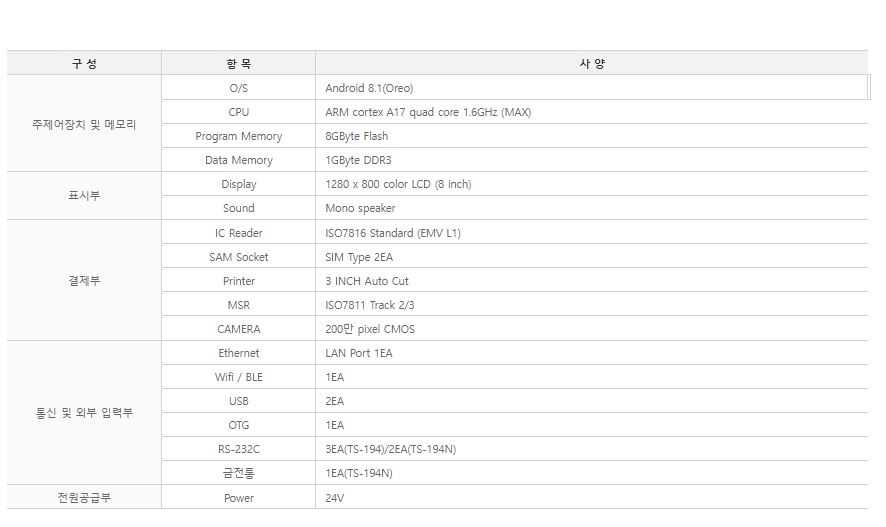The image size is (886, 527).
Task: Select the LAN Port 1EA specification
Action: (x=359, y=353)
